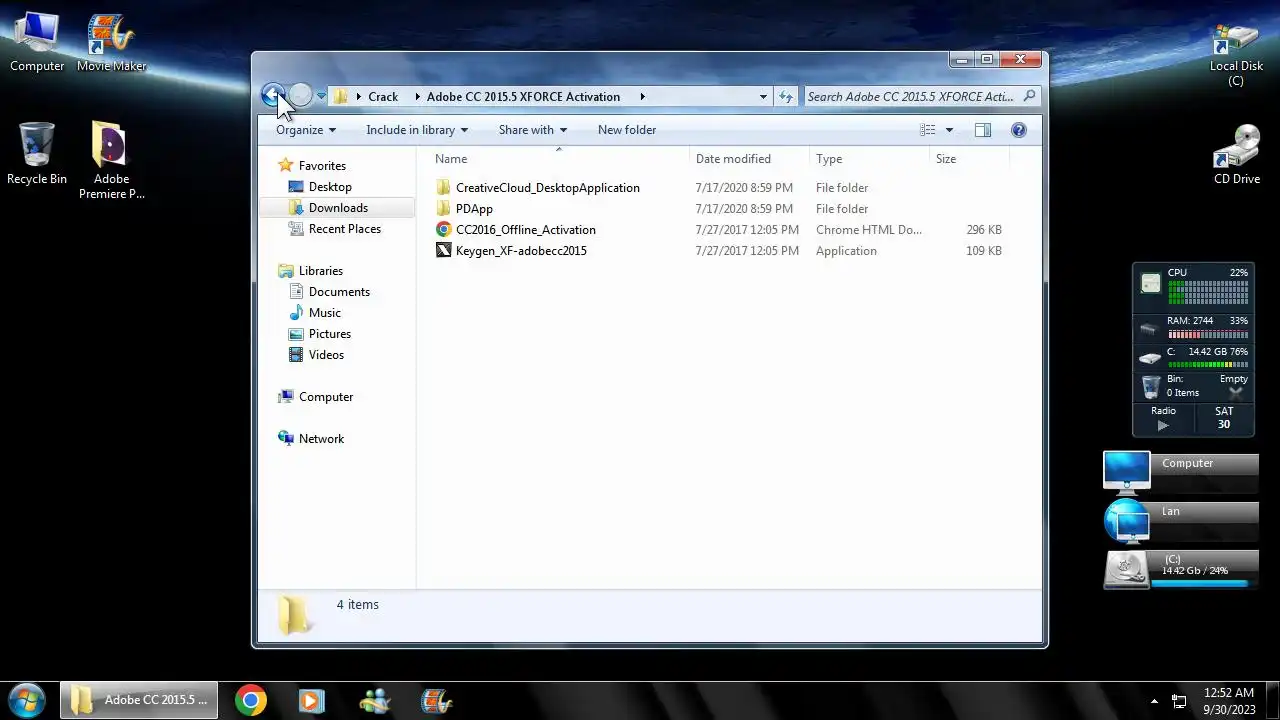Select the Keygen_XF-adobecc2015 application file

pos(521,251)
